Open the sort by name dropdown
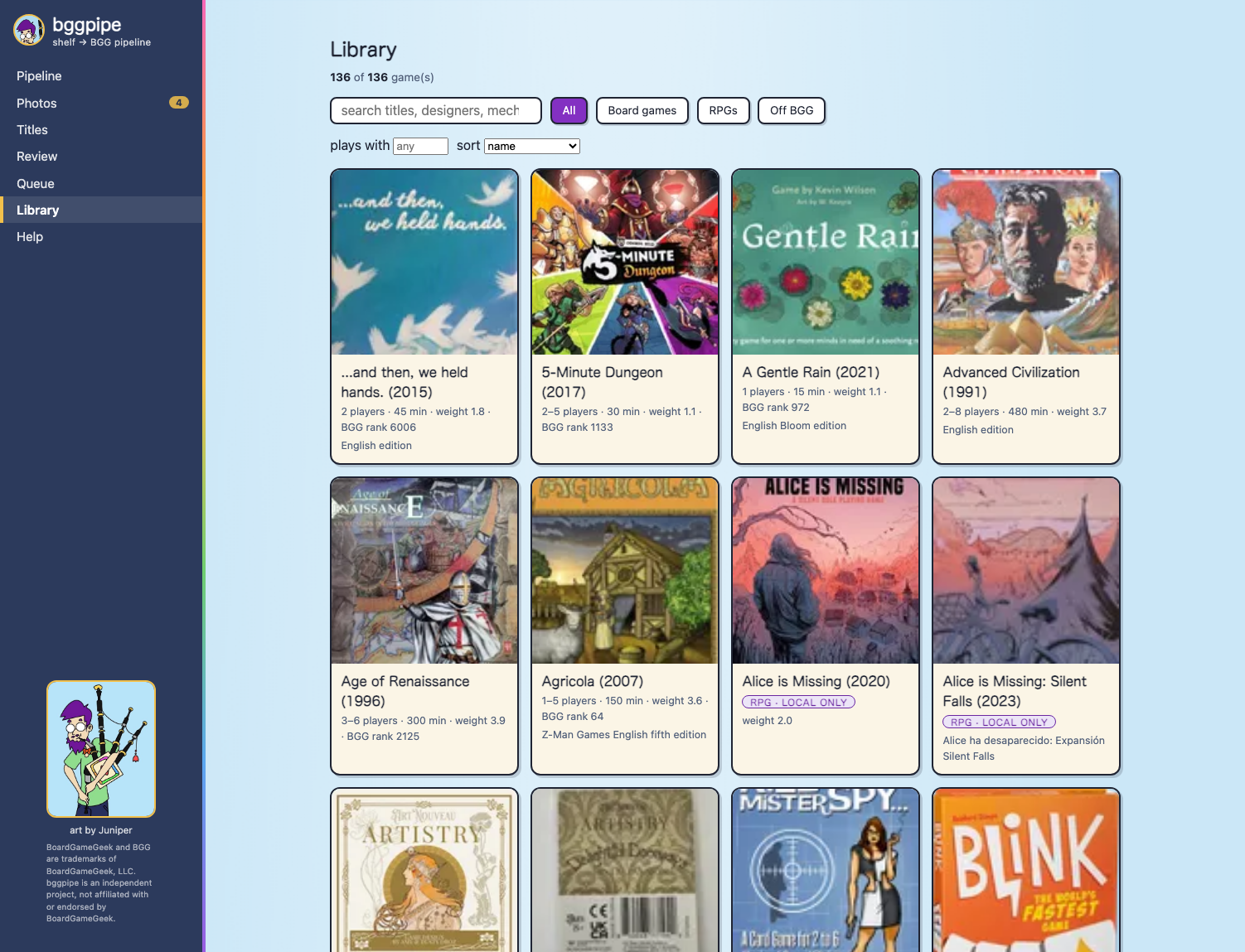The height and width of the screenshot is (952, 1245). pos(532,146)
